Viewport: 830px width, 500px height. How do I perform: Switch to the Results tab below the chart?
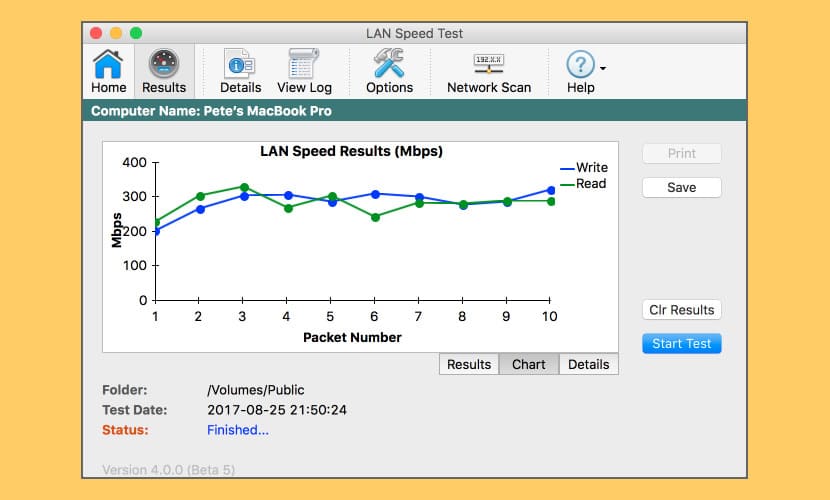coord(468,364)
